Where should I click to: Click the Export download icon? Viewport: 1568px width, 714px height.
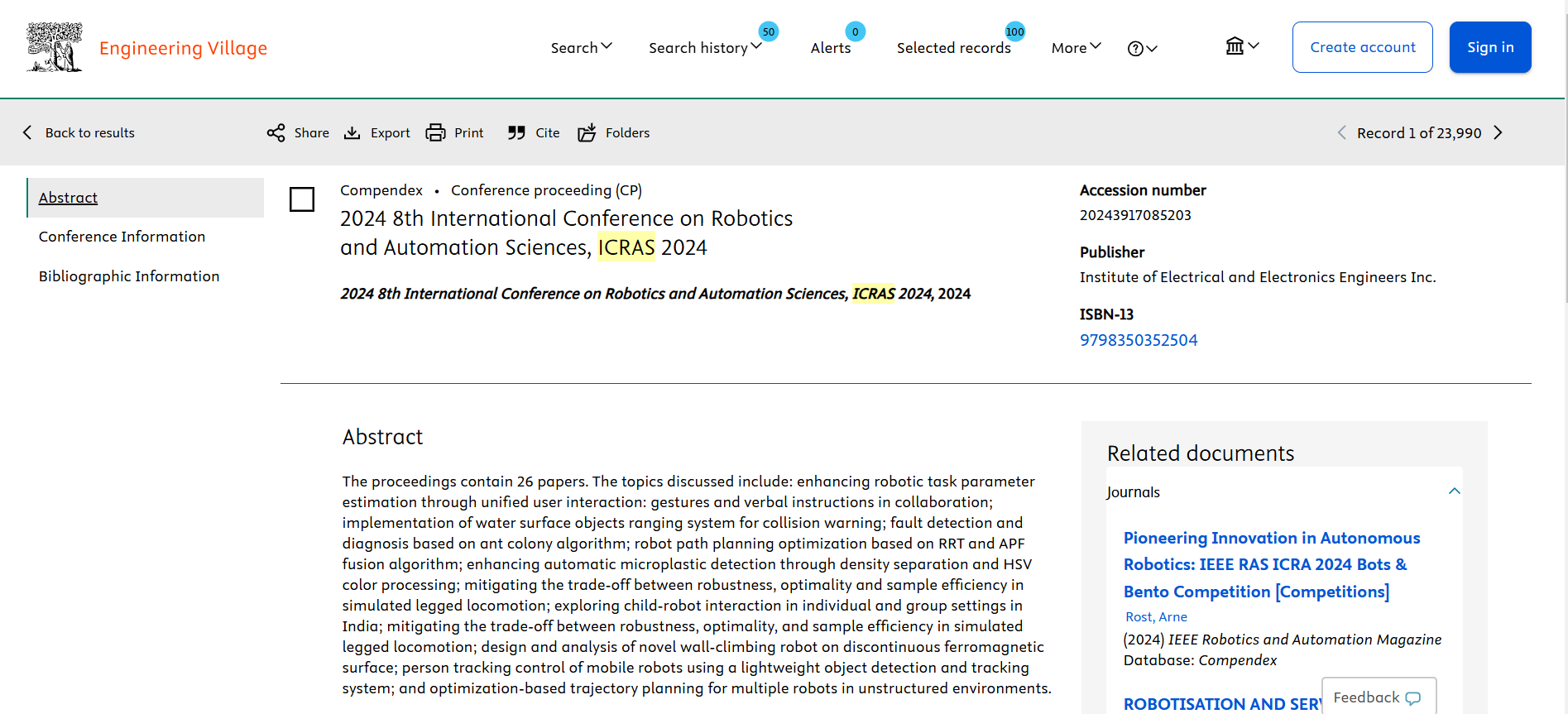pyautogui.click(x=352, y=133)
